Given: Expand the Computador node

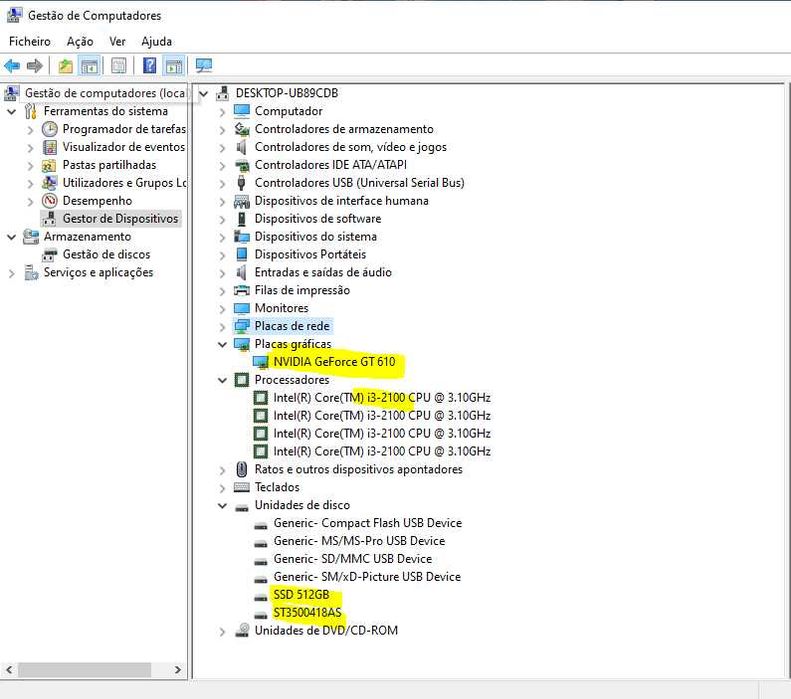Looking at the screenshot, I should 222,111.
